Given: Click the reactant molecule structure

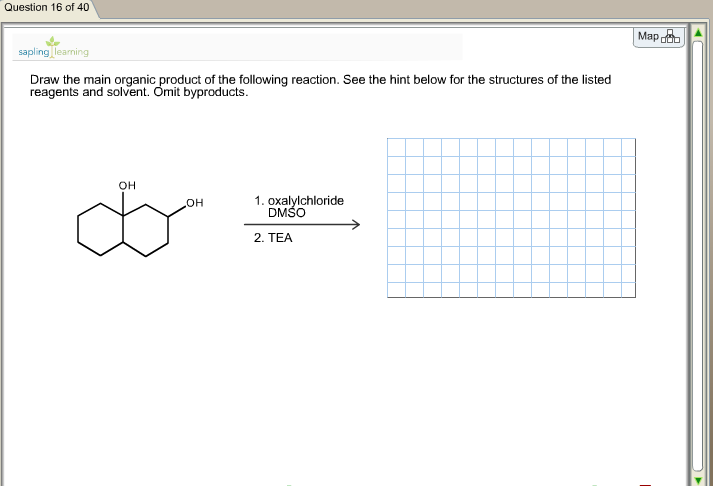Looking at the screenshot, I should 140,219.
